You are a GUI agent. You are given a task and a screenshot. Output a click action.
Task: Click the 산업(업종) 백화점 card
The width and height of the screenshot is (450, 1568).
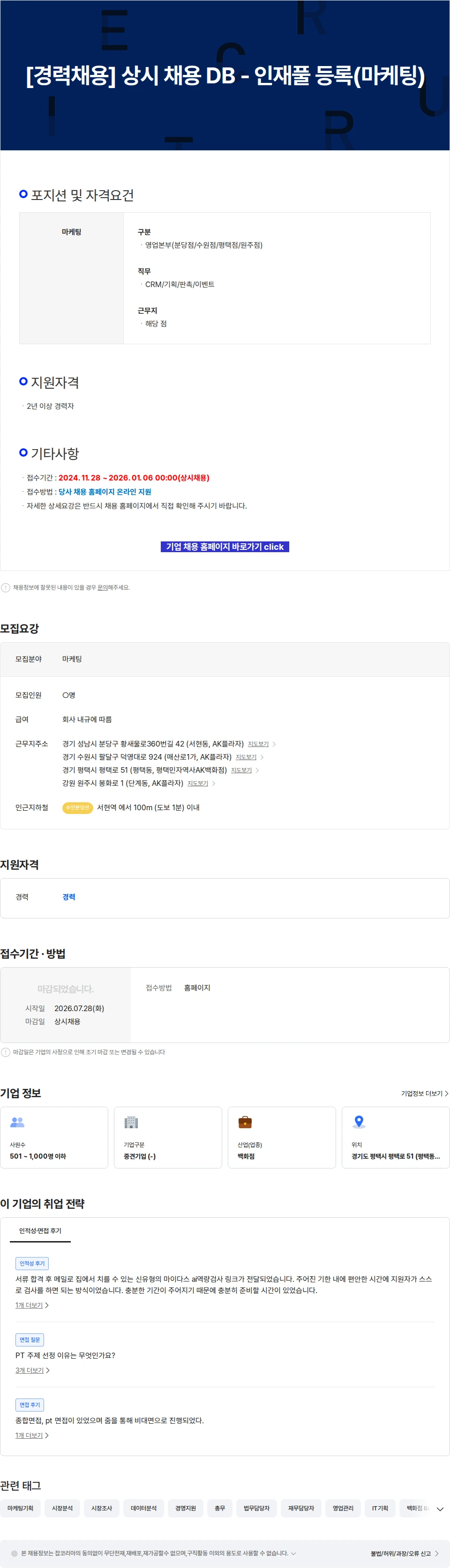282,1137
